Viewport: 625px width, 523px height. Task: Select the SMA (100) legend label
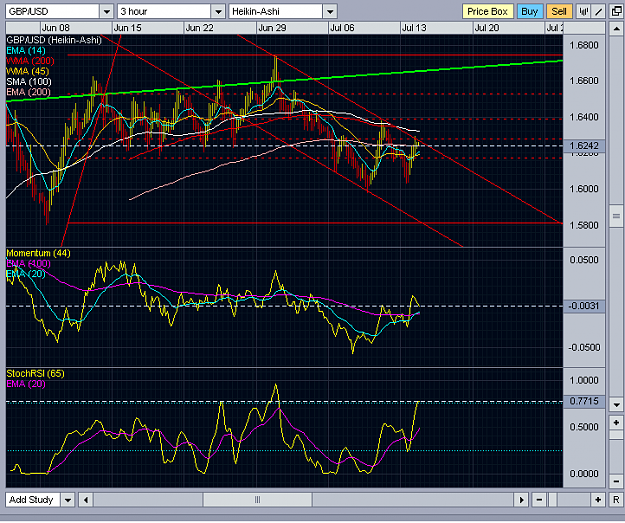point(29,82)
